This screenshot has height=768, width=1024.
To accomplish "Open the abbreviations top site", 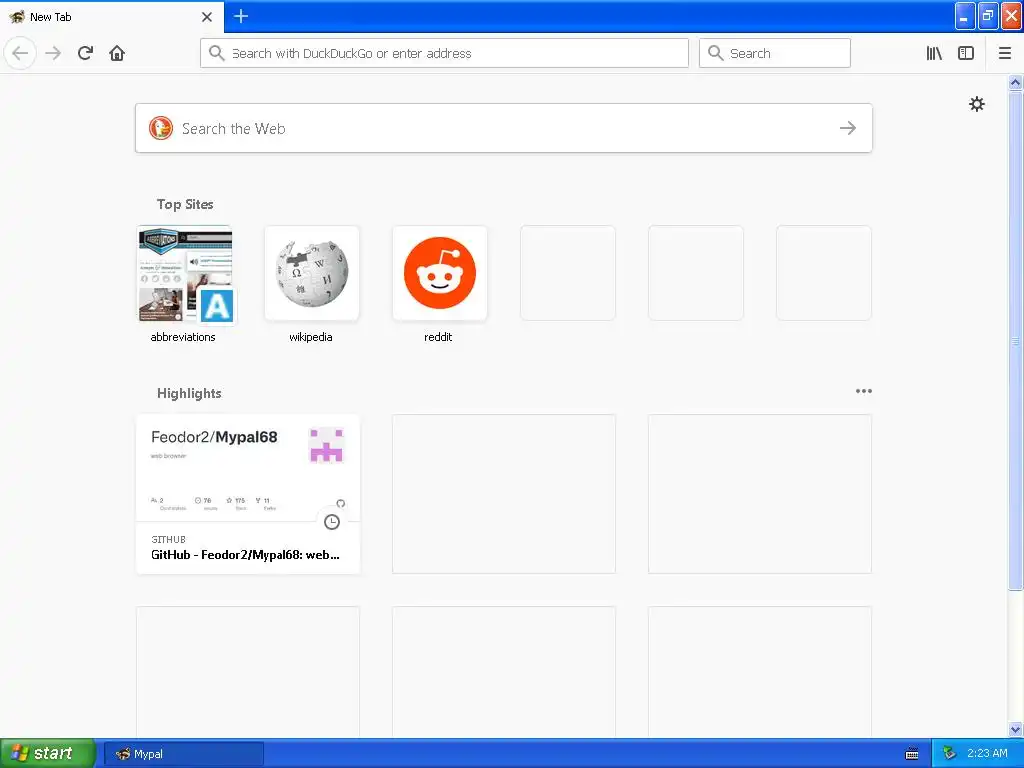I will [x=184, y=284].
